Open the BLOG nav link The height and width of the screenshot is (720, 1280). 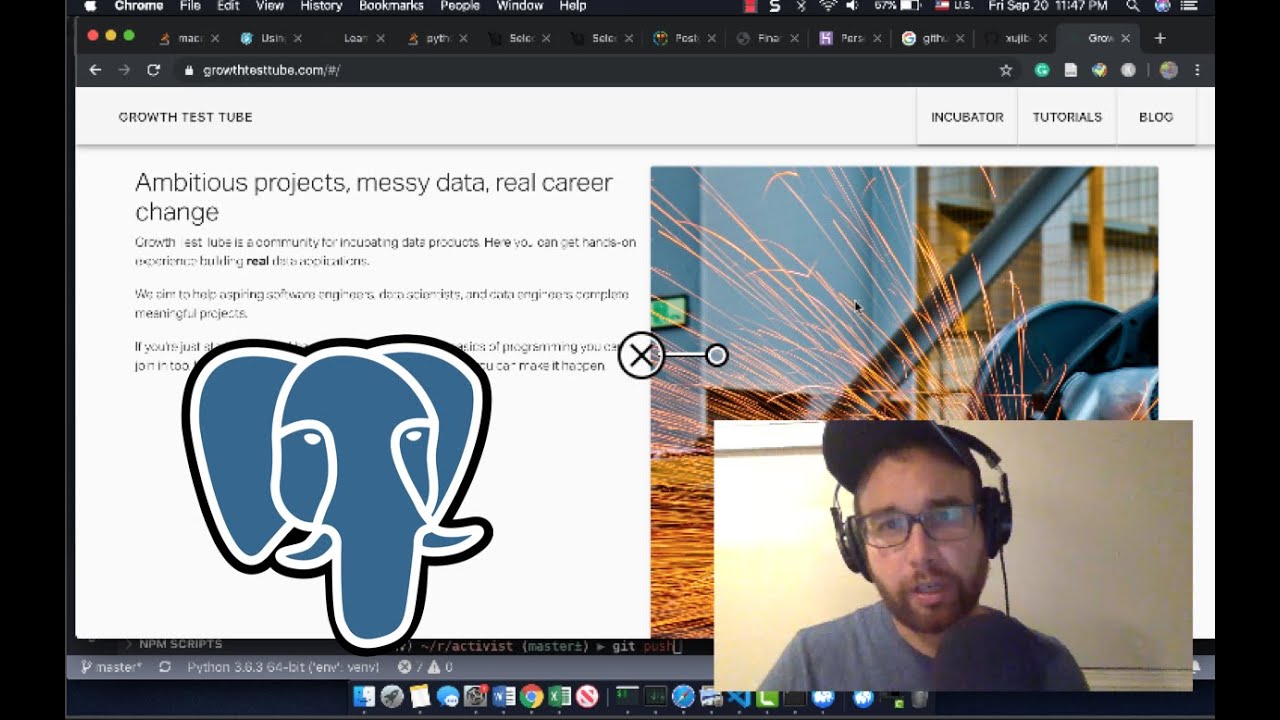[1156, 117]
